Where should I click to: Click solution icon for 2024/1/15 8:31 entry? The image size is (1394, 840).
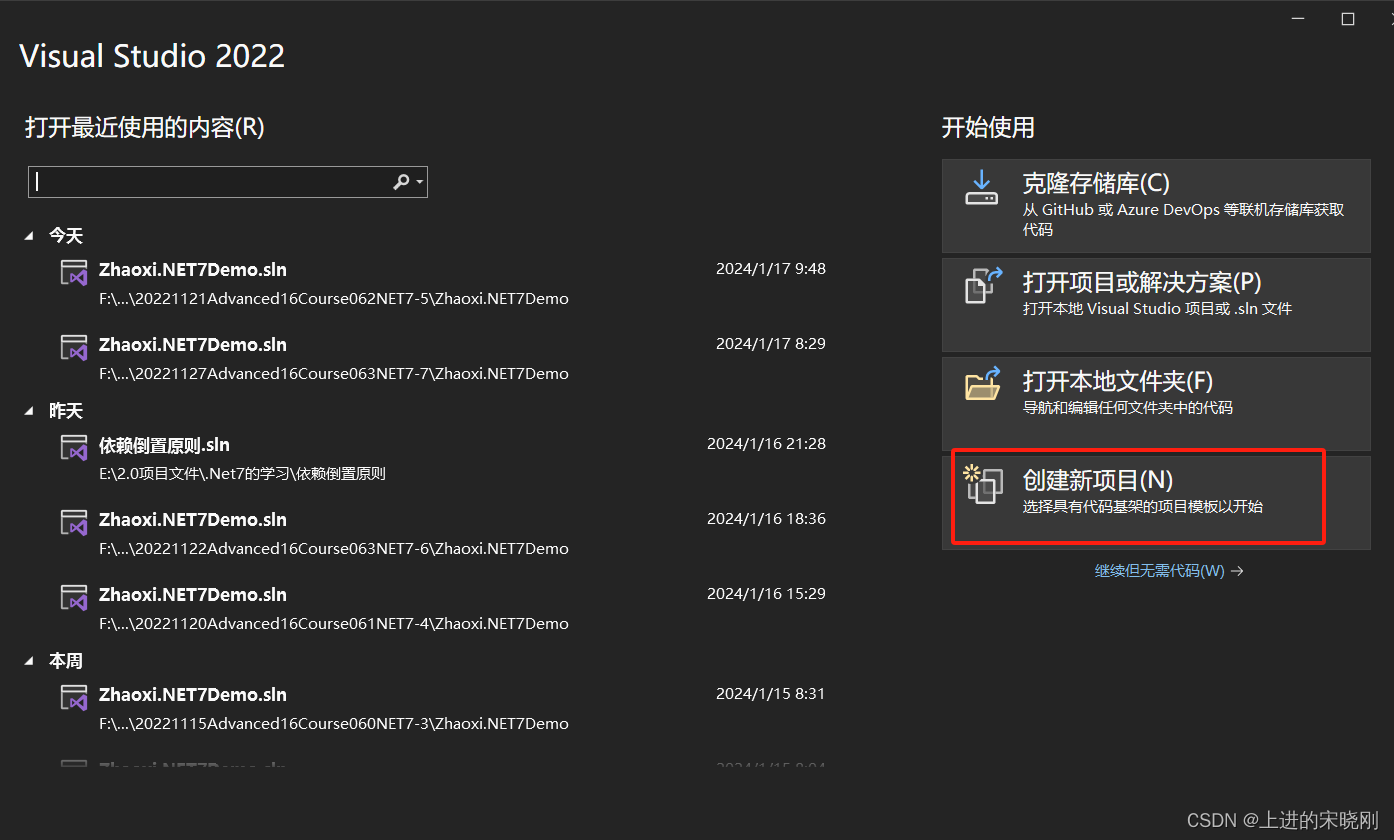(x=74, y=698)
